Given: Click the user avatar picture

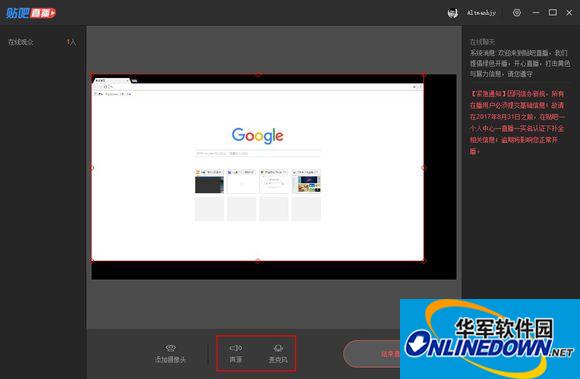Looking at the screenshot, I should (x=453, y=13).
